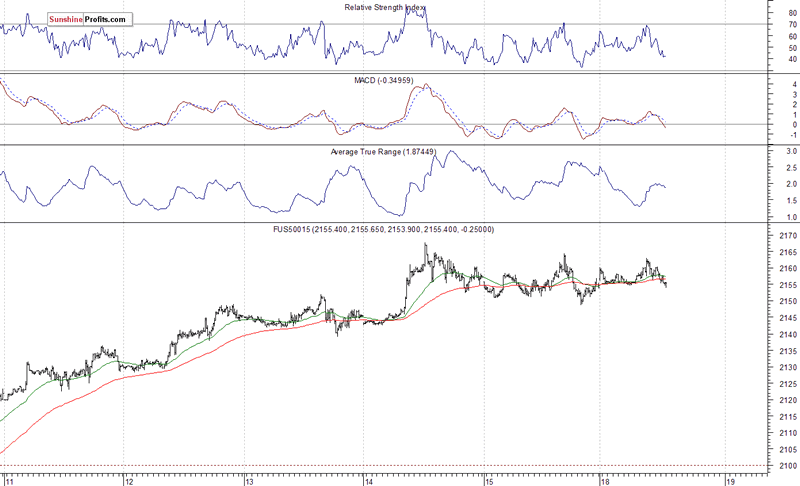Click date label 15 on the time axis
The width and height of the screenshot is (800, 486).
[488, 480]
